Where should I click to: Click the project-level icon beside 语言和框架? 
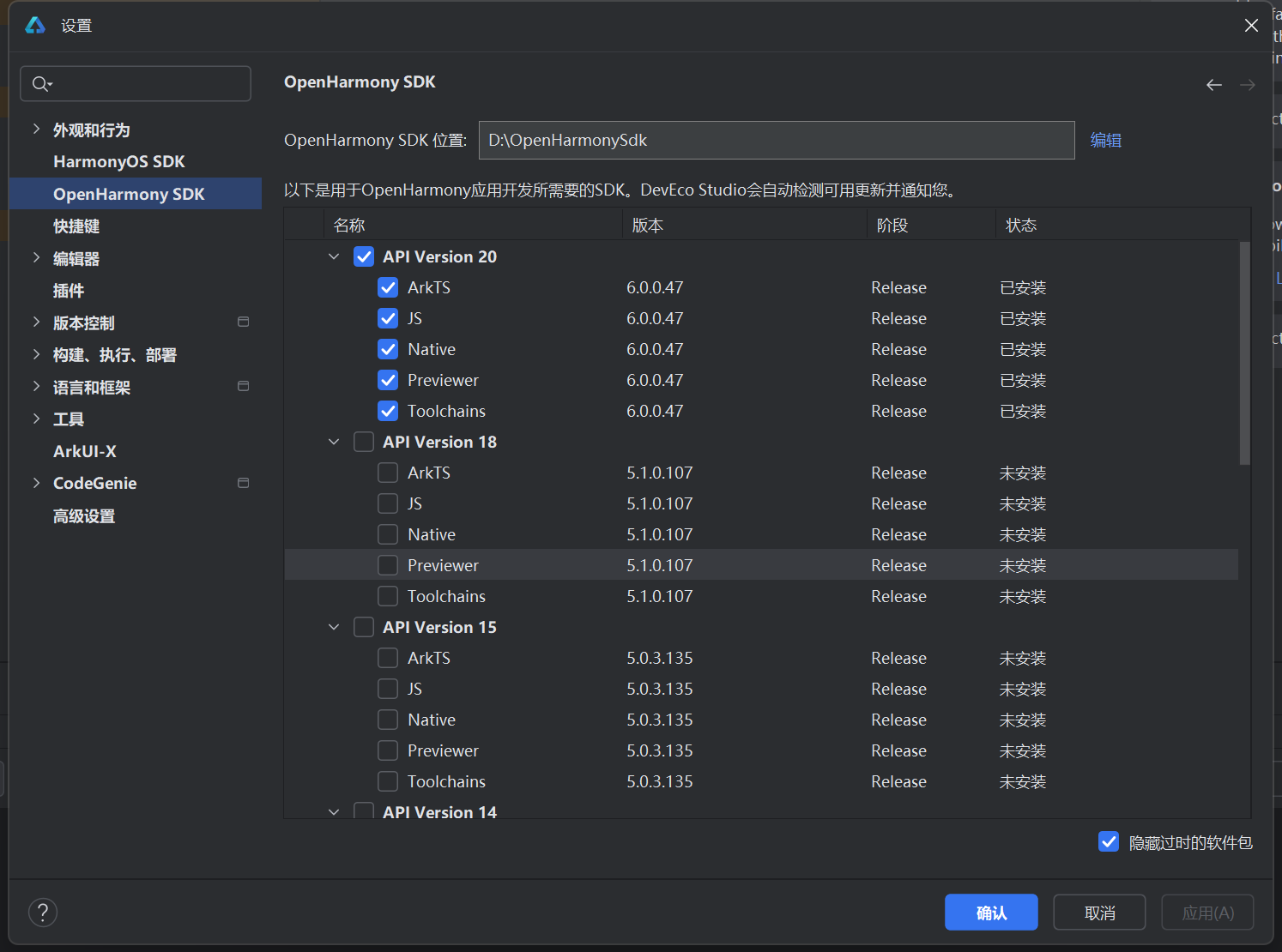point(243,386)
